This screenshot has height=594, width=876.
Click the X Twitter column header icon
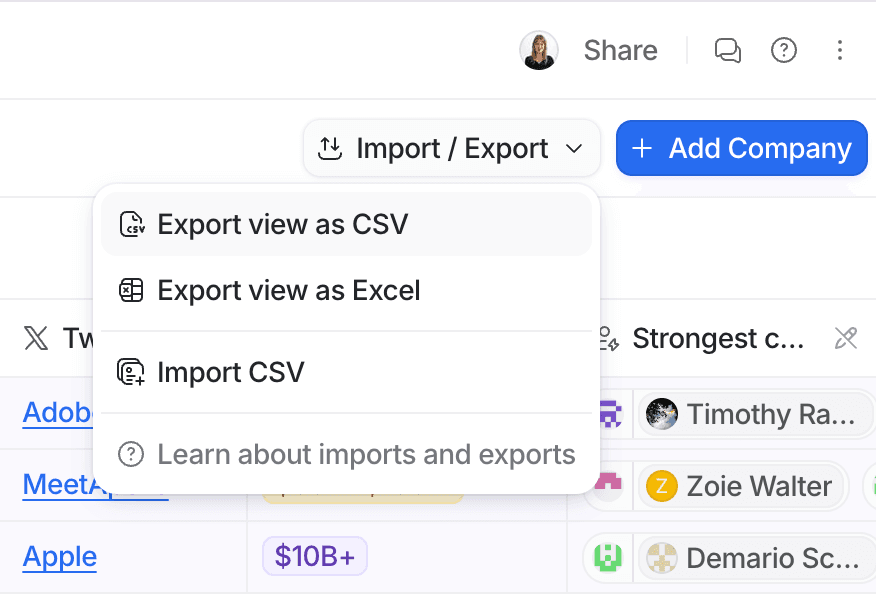[36, 339]
